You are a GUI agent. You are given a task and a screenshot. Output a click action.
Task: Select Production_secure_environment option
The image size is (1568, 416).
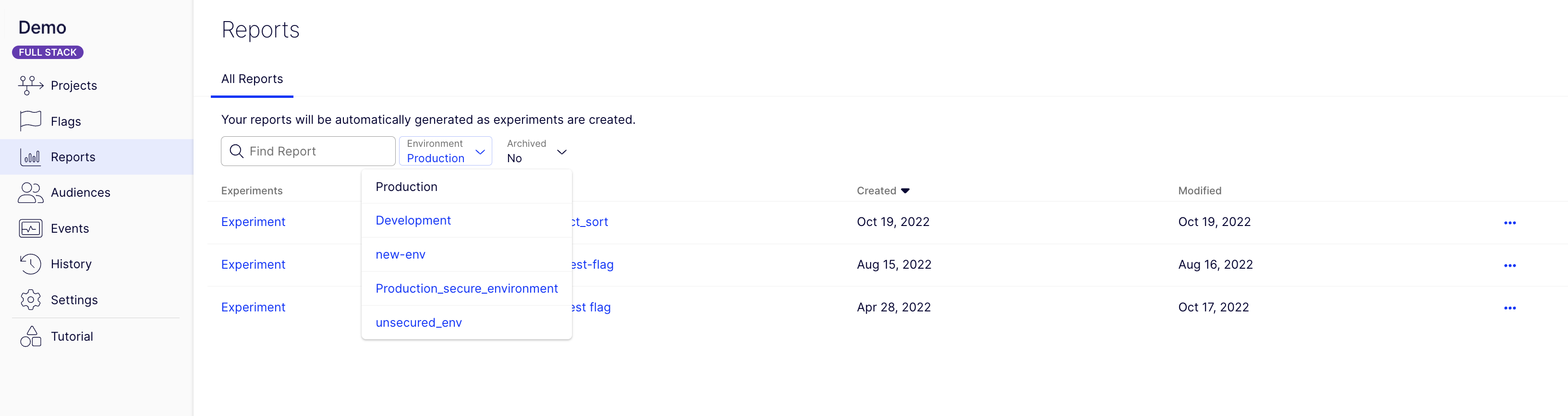tap(466, 289)
